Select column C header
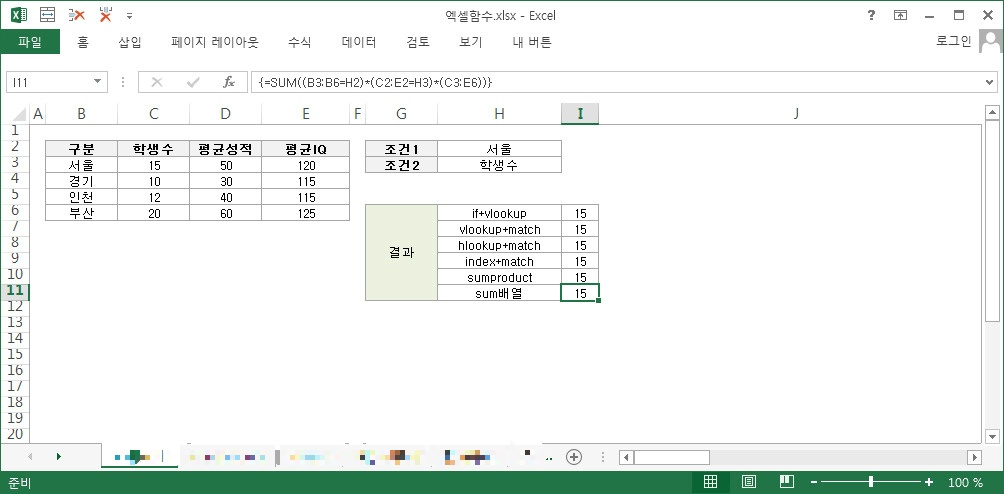Image resolution: width=1004 pixels, height=494 pixels. [x=154, y=114]
